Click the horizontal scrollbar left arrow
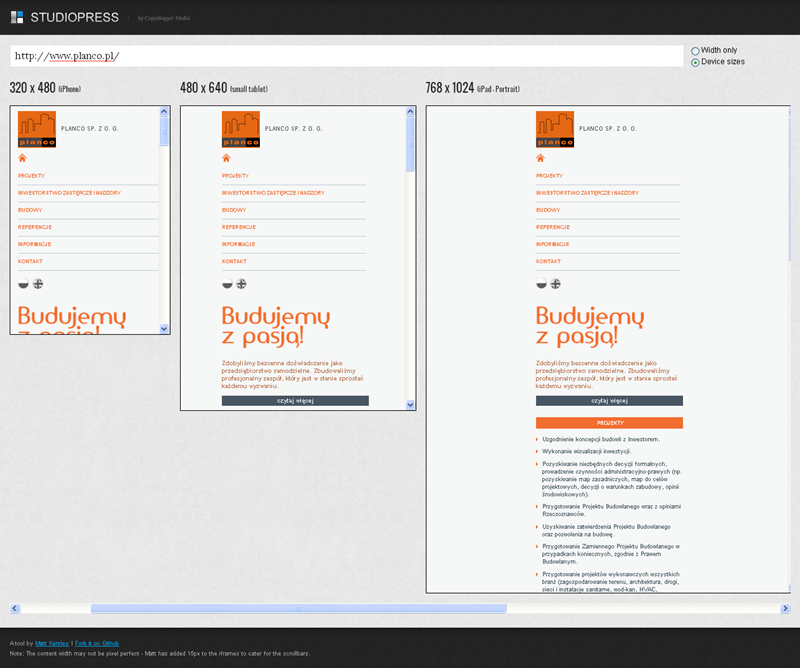Viewport: 800px width, 668px height. click(x=15, y=608)
